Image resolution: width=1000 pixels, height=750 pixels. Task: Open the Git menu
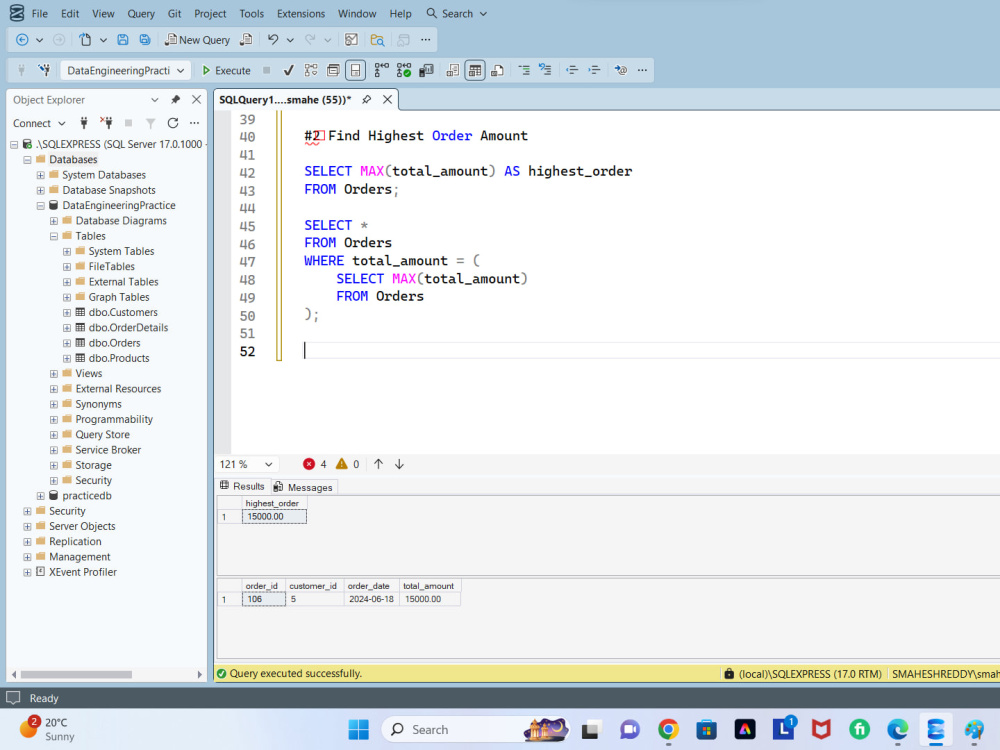[x=174, y=13]
